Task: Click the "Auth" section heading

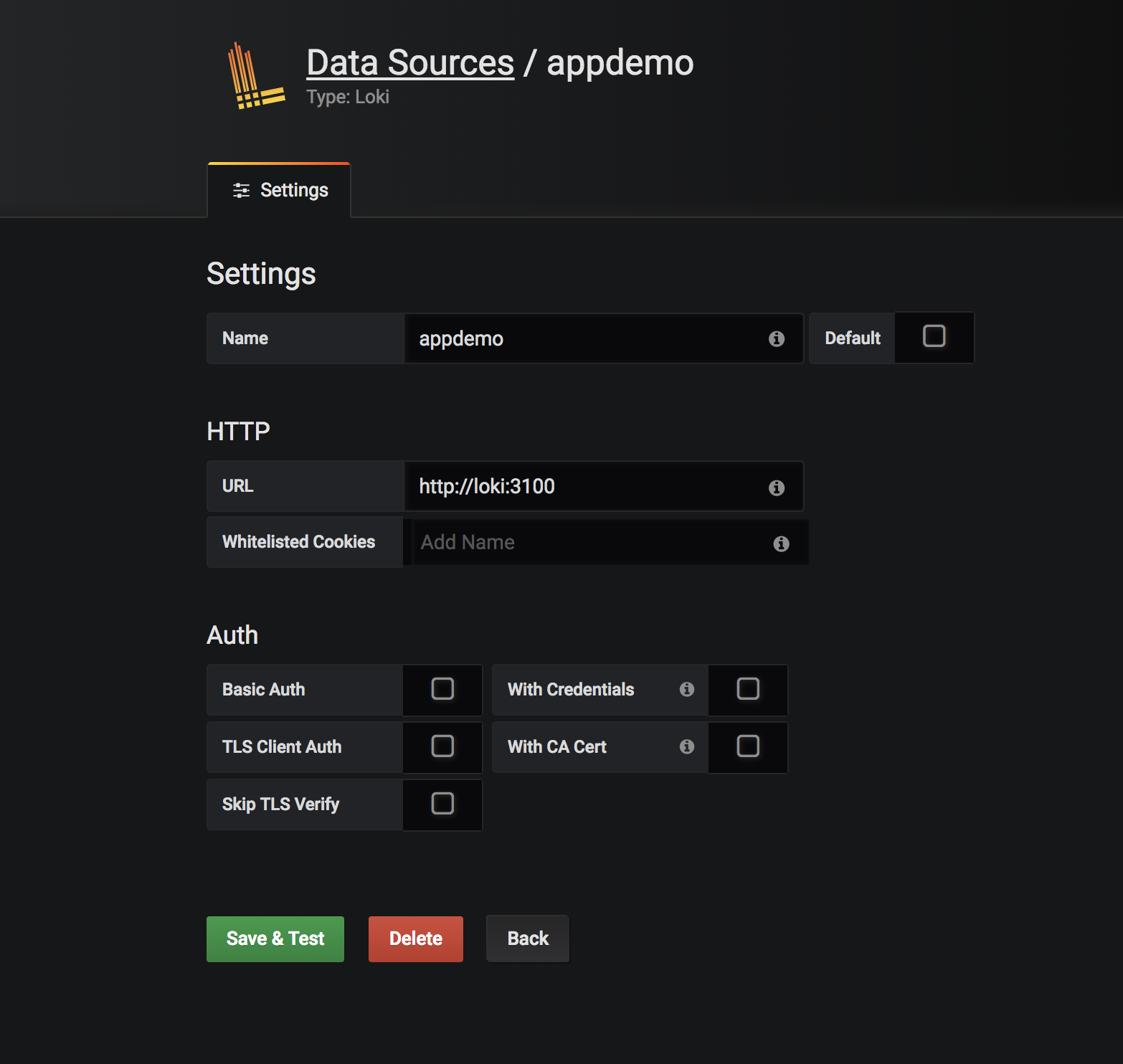Action: pos(232,635)
